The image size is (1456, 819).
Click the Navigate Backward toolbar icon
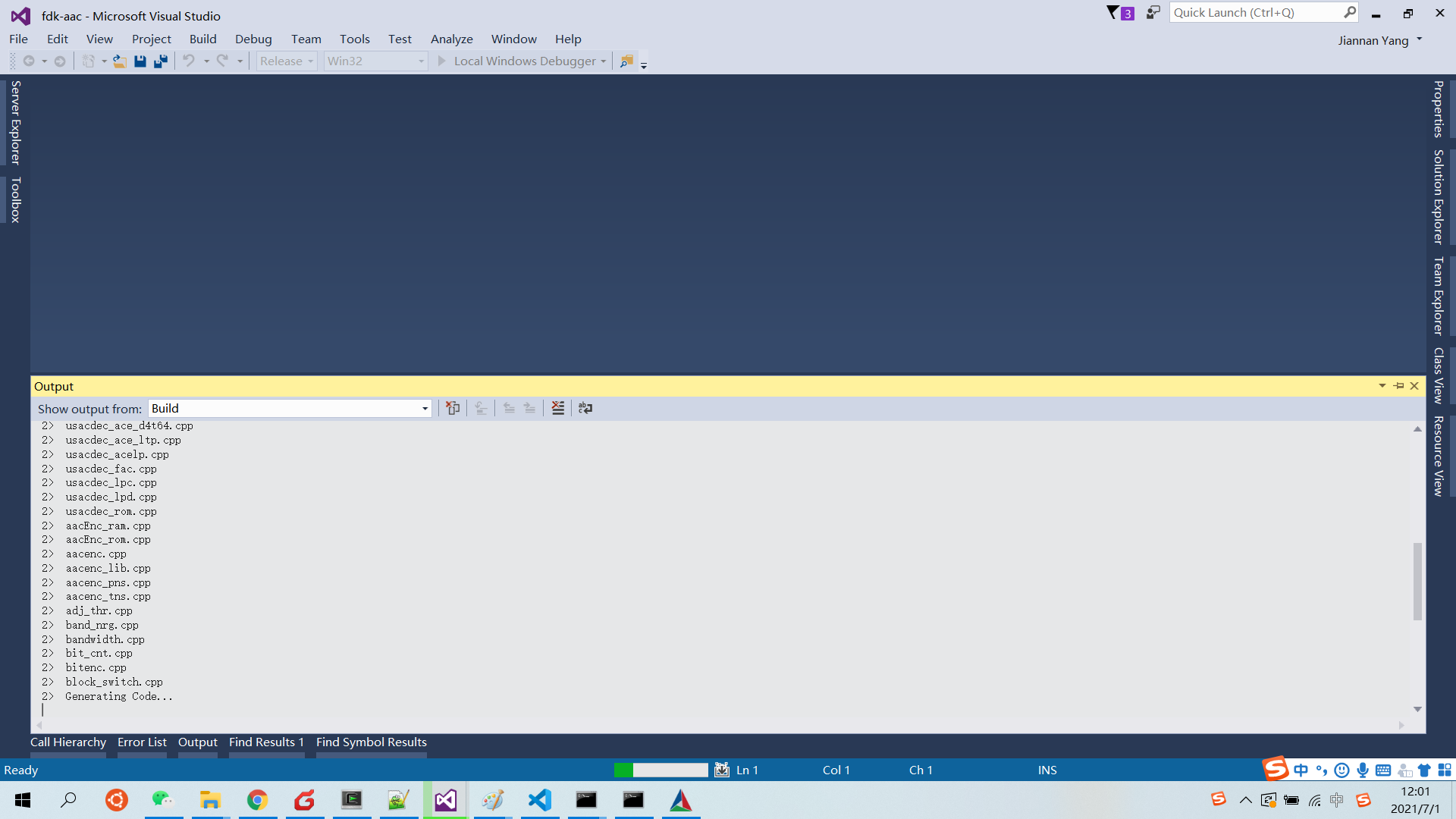pyautogui.click(x=29, y=61)
